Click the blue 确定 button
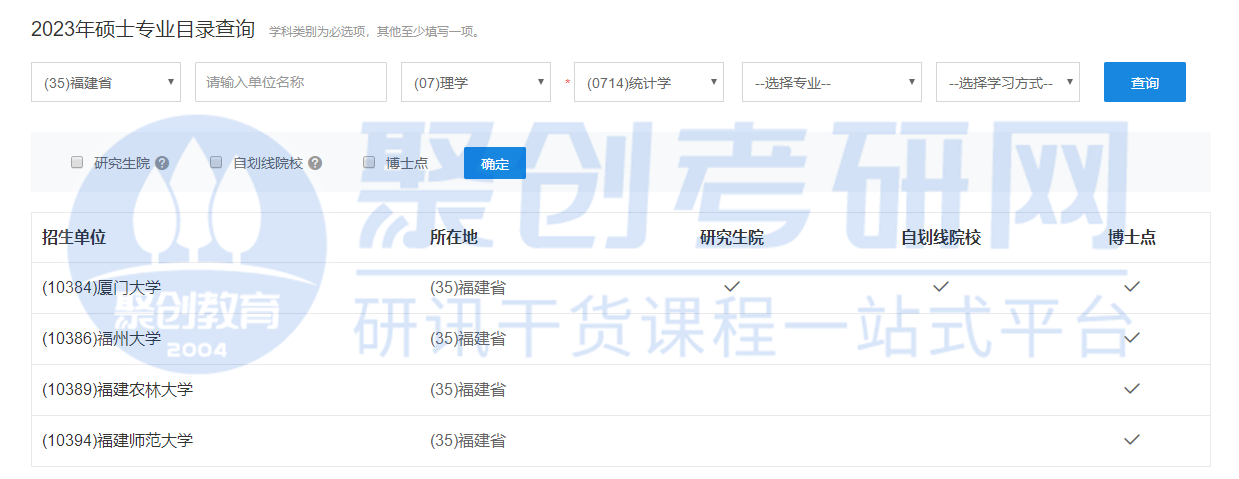This screenshot has width=1239, height=479. pyautogui.click(x=495, y=163)
